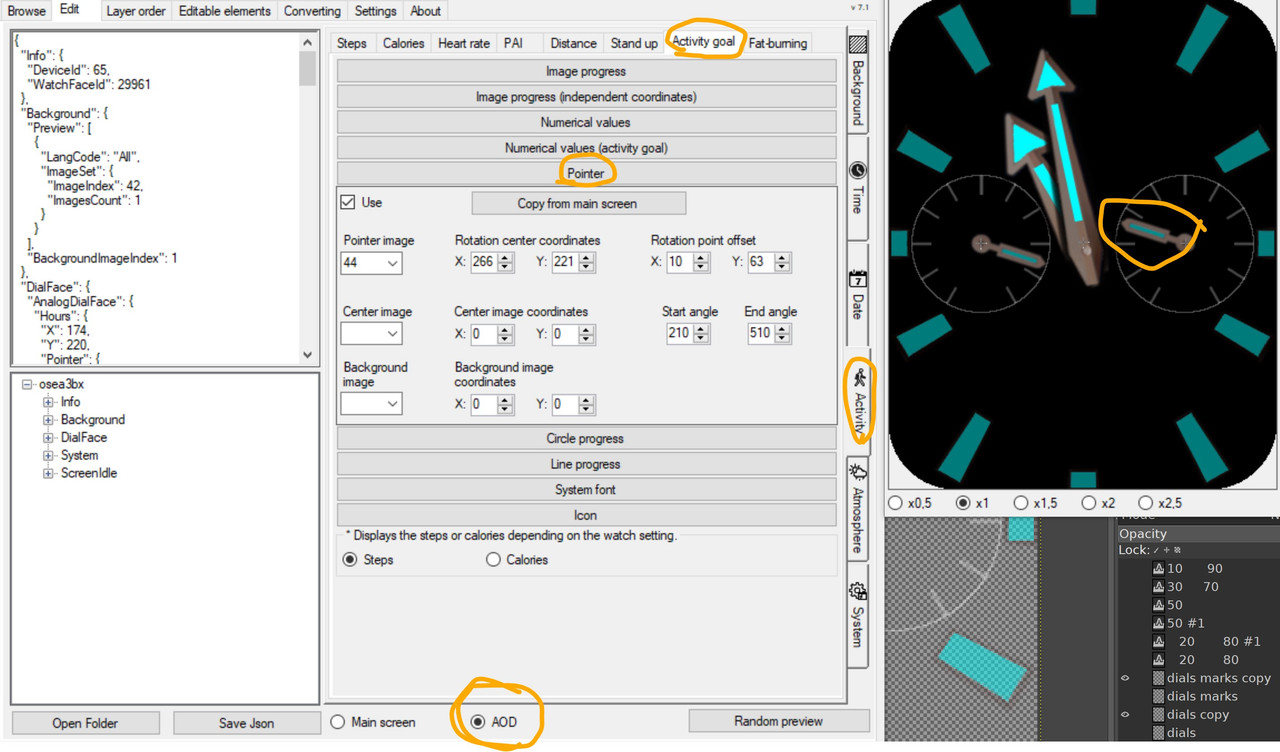Viewport: 1280px width, 752px height.
Task: Expand the Image progress section
Action: (x=586, y=71)
